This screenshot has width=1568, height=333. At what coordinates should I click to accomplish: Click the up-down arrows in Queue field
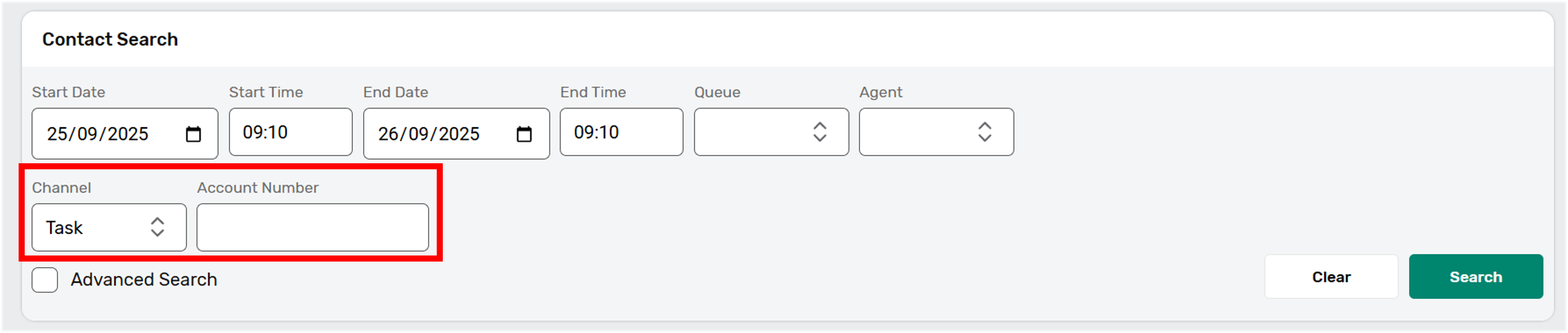(819, 132)
